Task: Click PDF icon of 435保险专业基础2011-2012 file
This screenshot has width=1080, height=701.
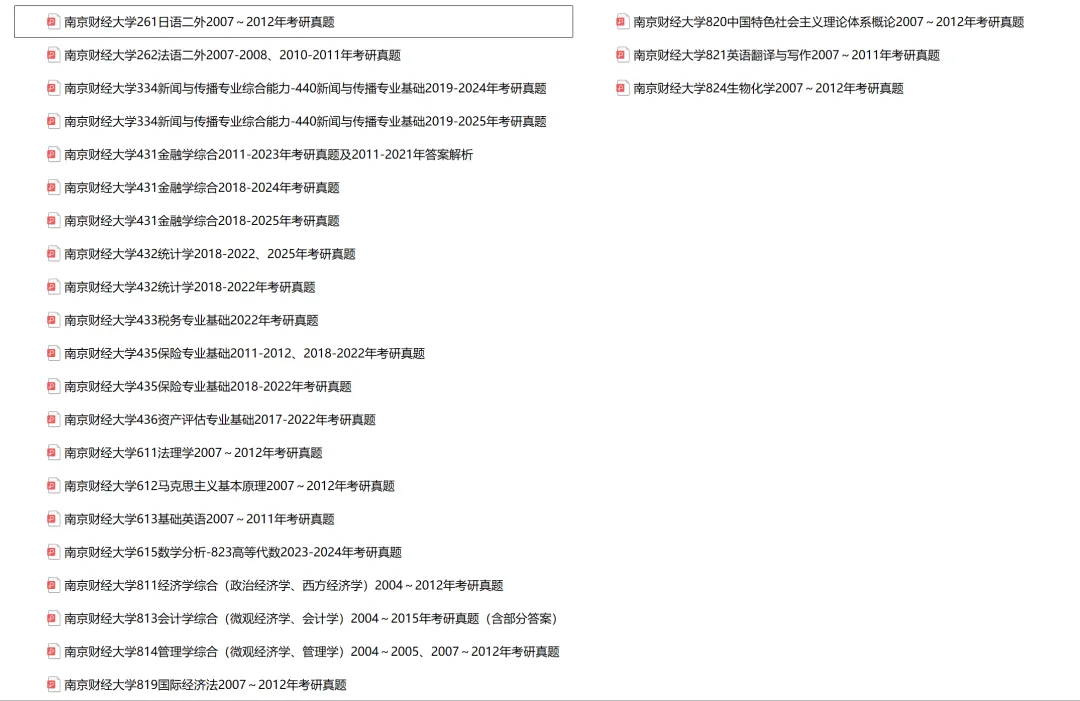Action: click(x=53, y=353)
